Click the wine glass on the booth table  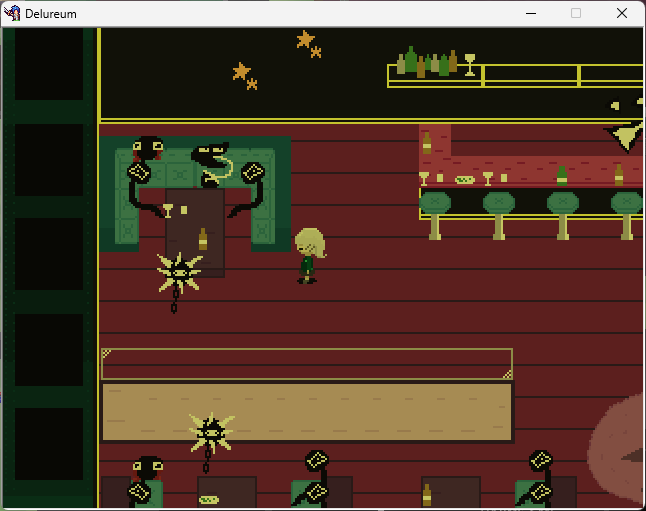coord(167,210)
